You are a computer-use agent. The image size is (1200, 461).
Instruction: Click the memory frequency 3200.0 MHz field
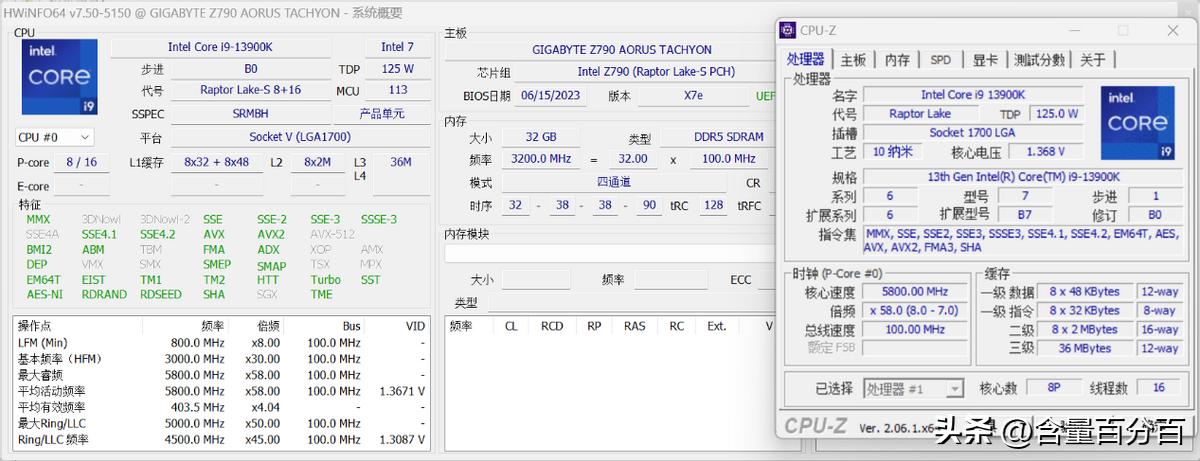[x=541, y=159]
